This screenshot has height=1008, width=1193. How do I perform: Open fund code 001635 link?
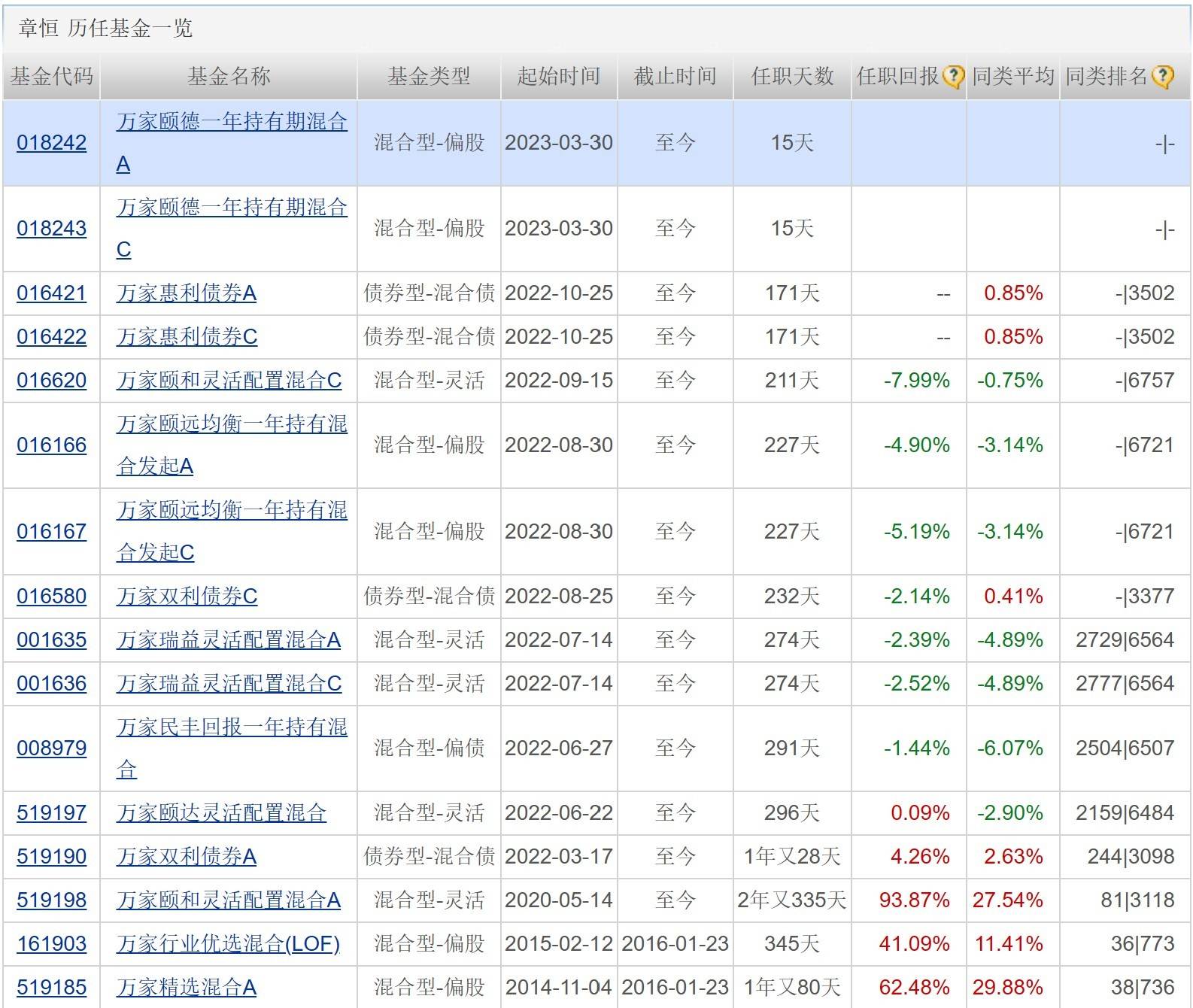click(51, 640)
